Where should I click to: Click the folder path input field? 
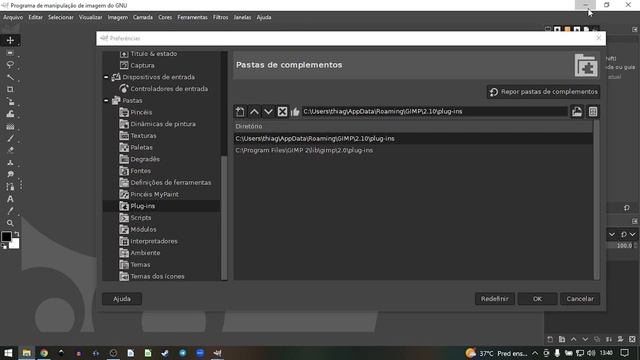(435, 111)
